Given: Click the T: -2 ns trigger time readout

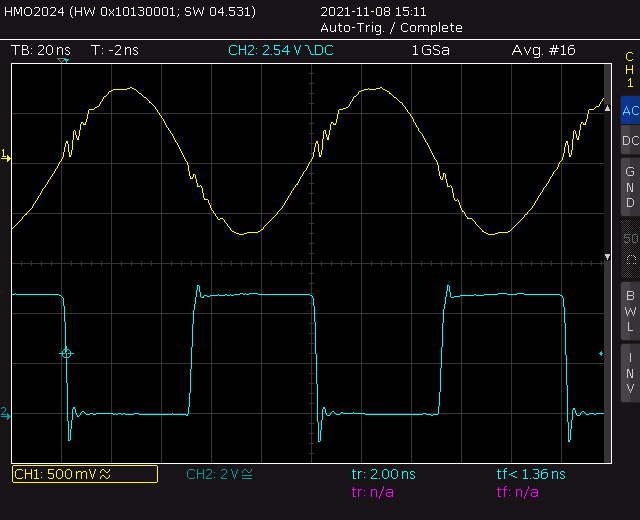Looking at the screenshot, I should (115, 50).
